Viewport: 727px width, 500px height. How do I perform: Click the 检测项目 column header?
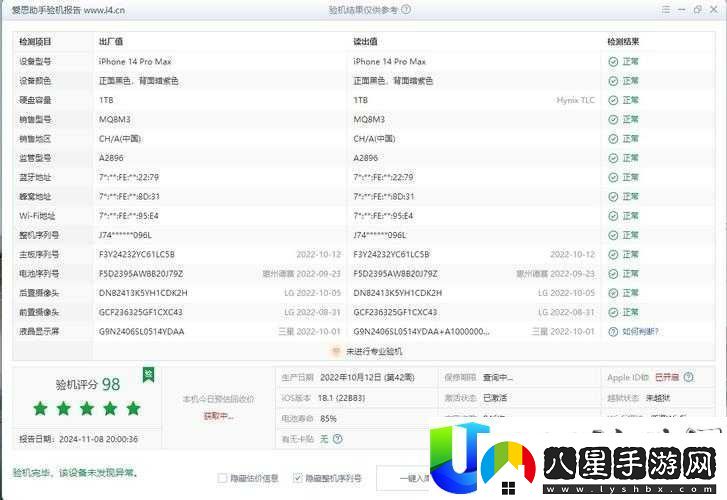click(x=35, y=42)
